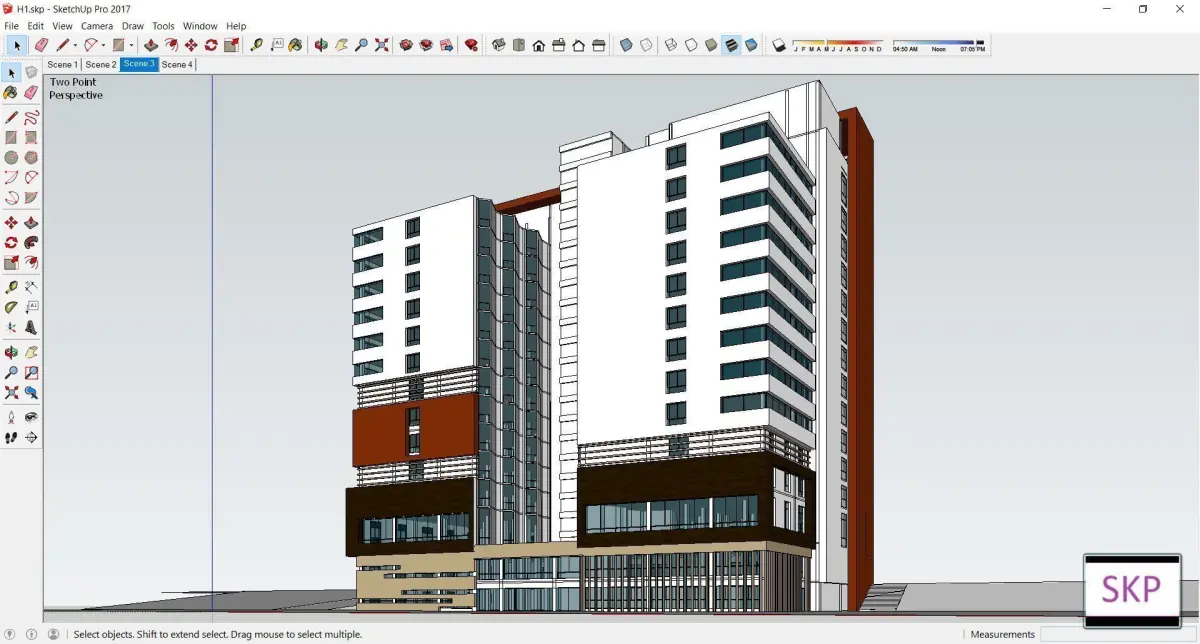1200x644 pixels.
Task: Open the Window menu
Action: pyautogui.click(x=200, y=26)
